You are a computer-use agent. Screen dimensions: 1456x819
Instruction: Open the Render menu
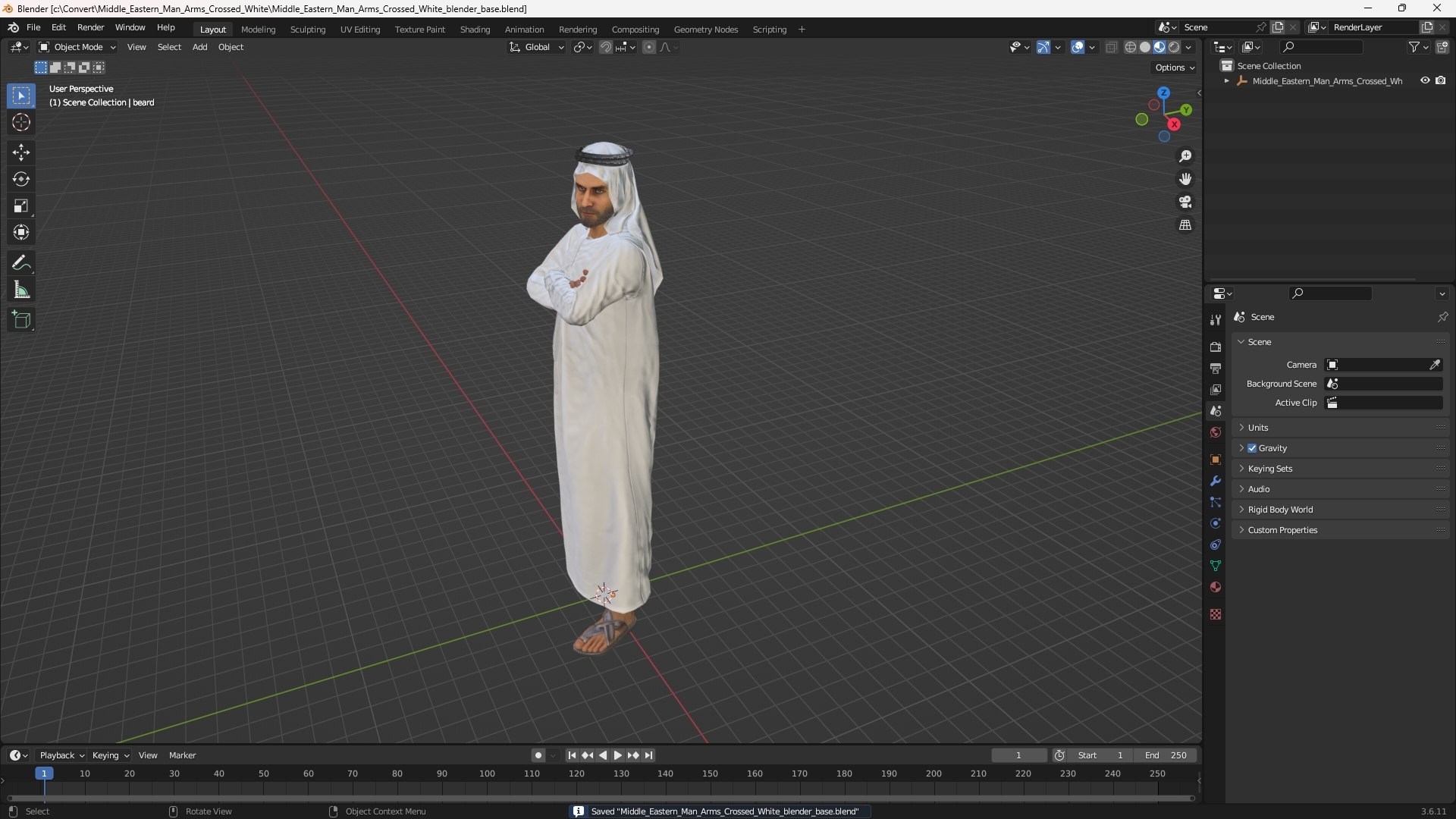90,27
